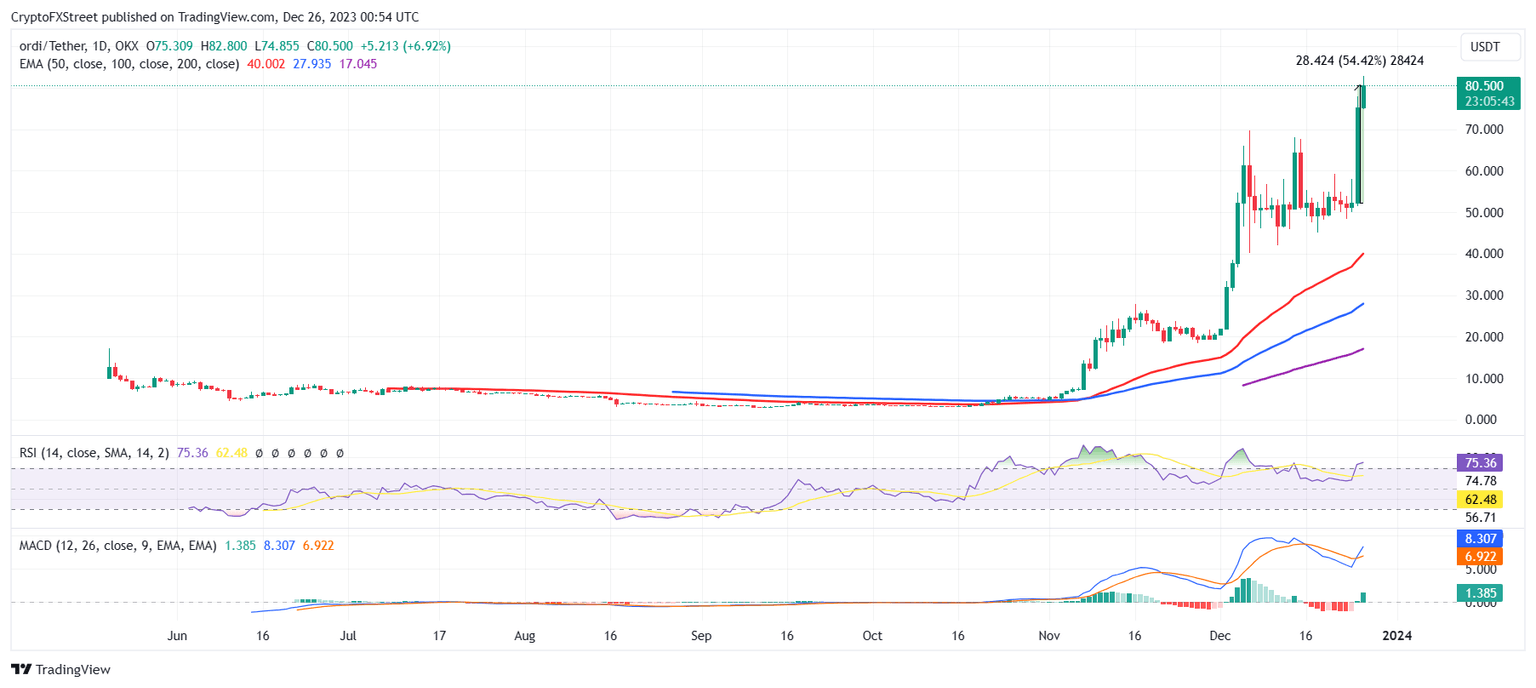The width and height of the screenshot is (1536, 688).
Task: Open the 1D timeframe selector in the legend
Action: [x=99, y=46]
